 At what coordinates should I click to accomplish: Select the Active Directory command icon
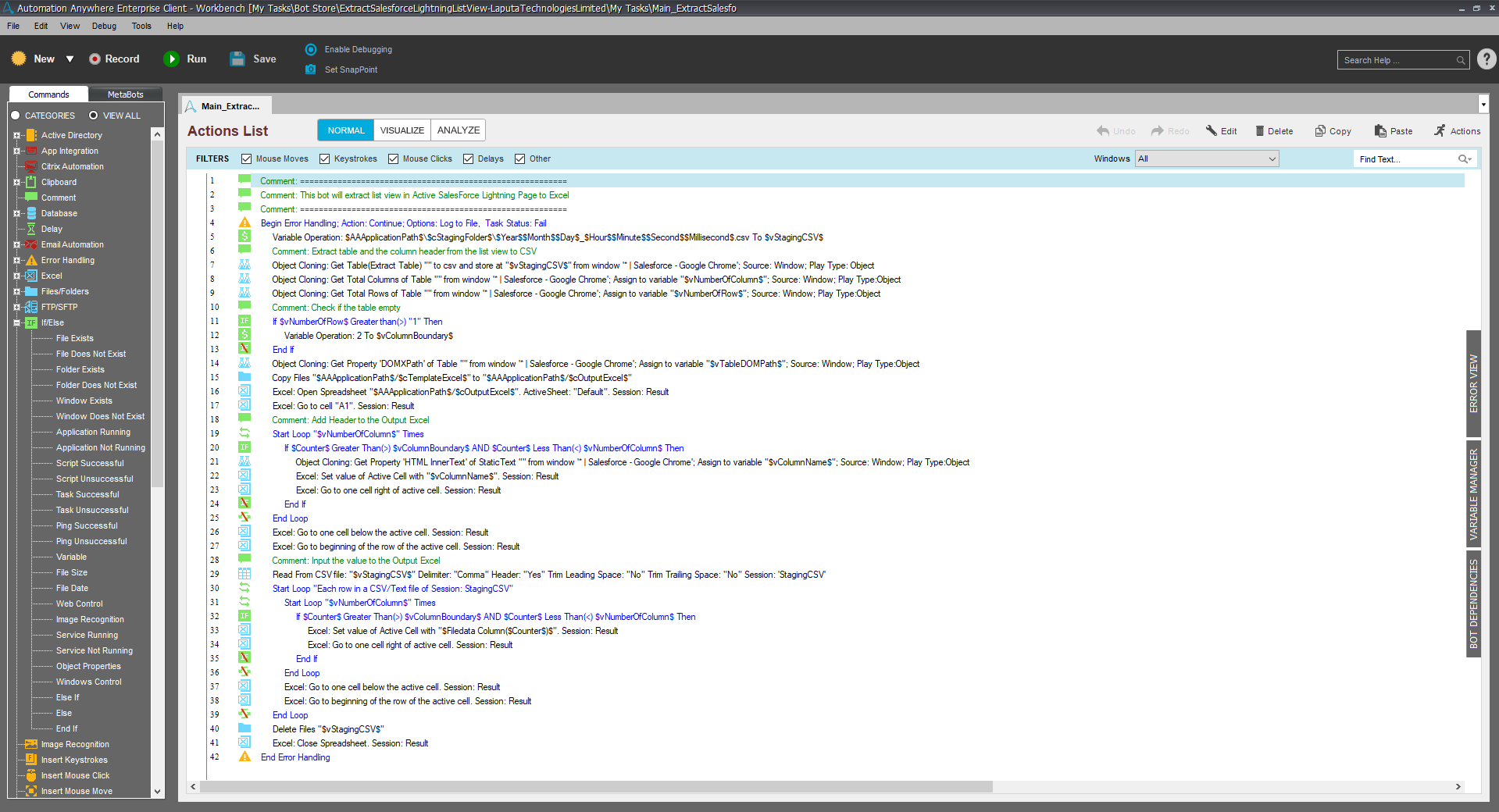(31, 135)
